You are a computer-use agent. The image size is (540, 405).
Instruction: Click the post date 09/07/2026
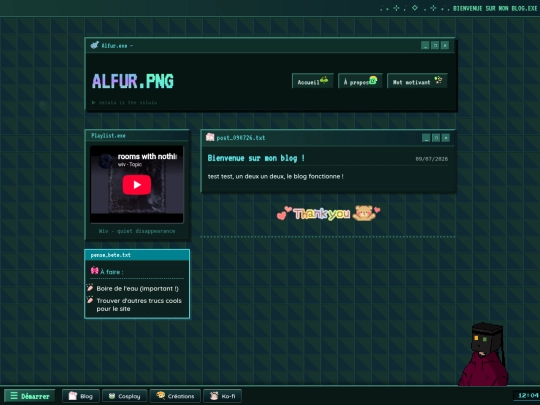[432, 159]
